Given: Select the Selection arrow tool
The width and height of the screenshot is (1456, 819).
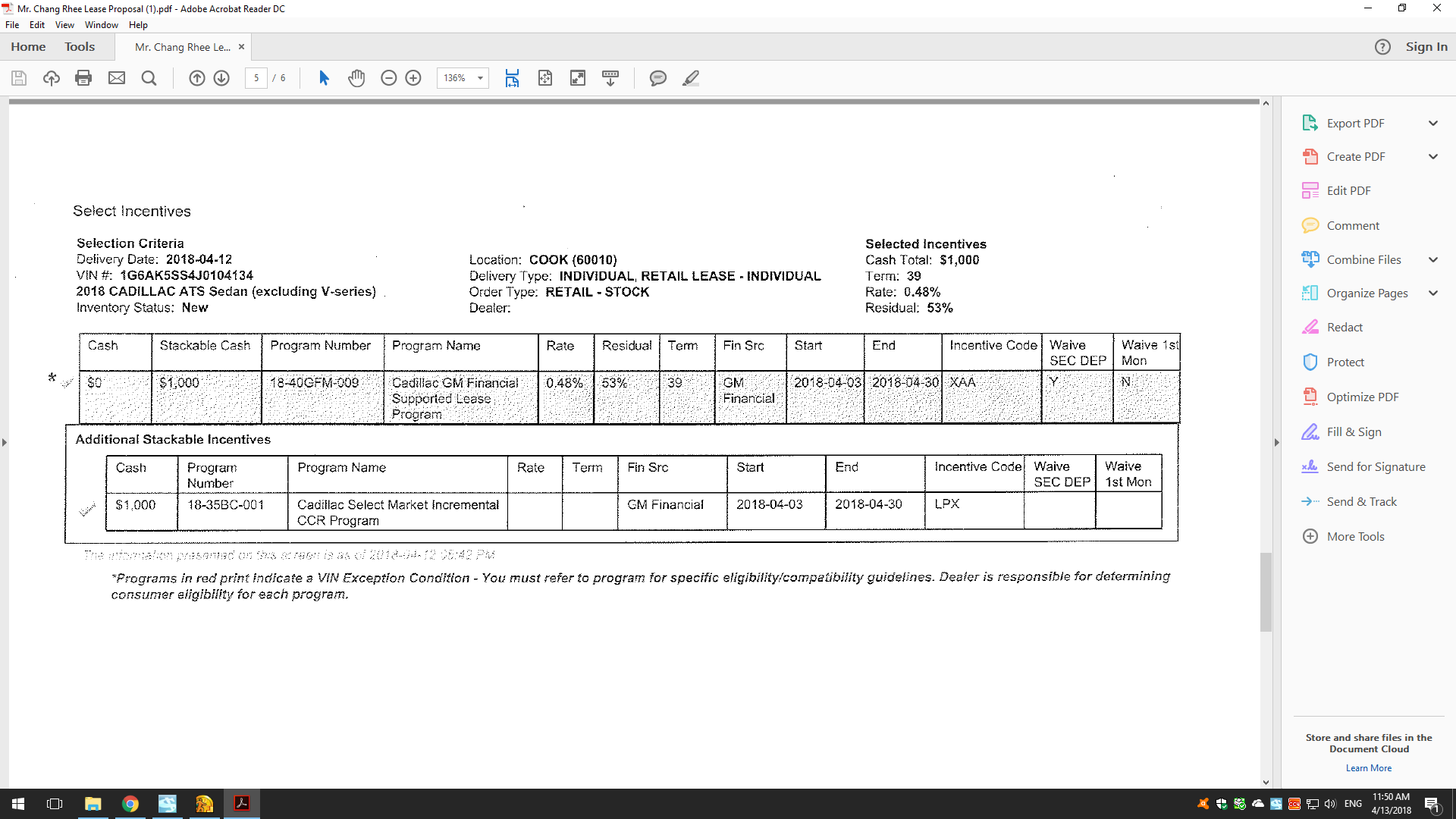Looking at the screenshot, I should 324,78.
